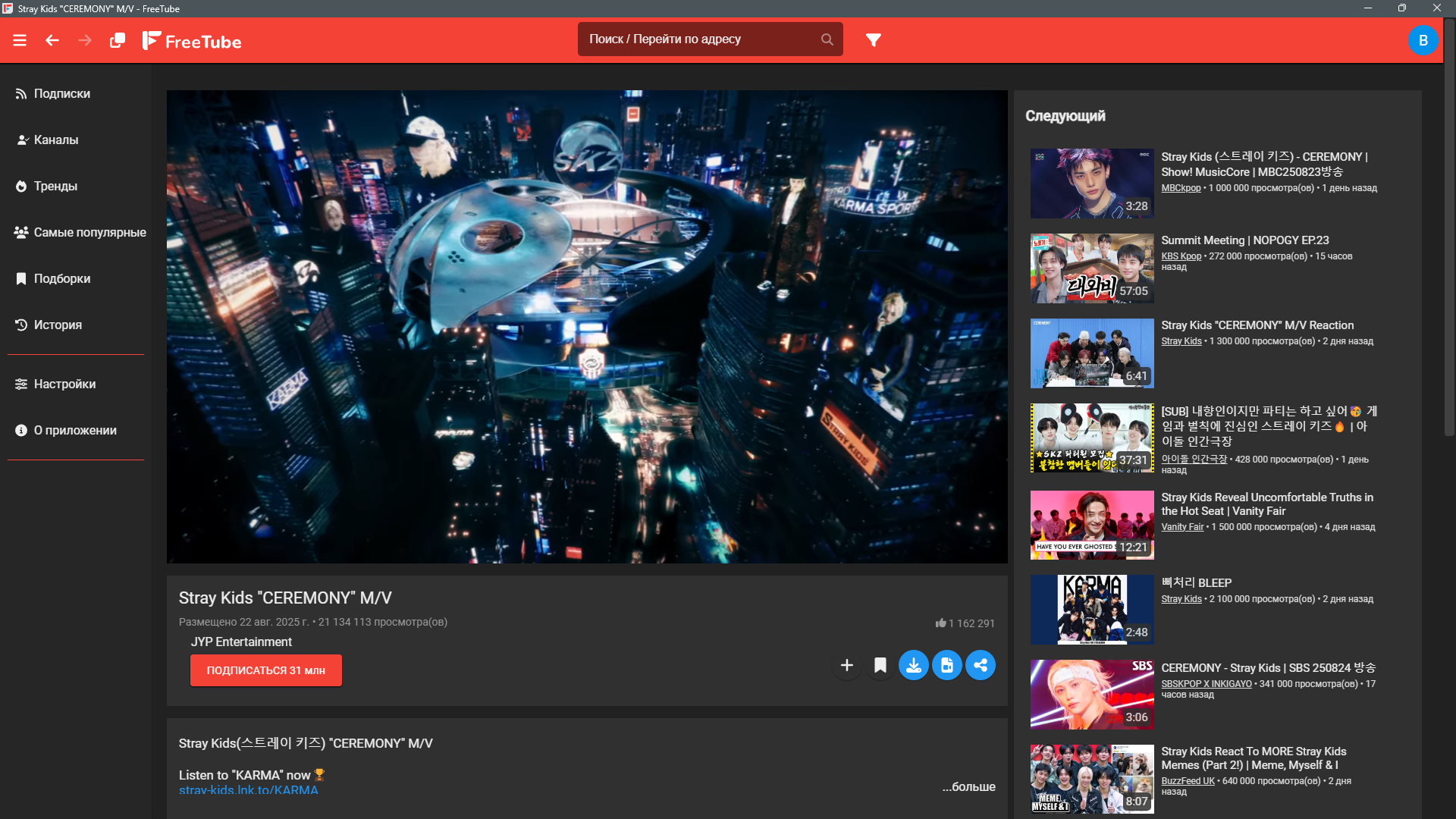
Task: Click the plus add-to-playlist icon
Action: pos(847,665)
